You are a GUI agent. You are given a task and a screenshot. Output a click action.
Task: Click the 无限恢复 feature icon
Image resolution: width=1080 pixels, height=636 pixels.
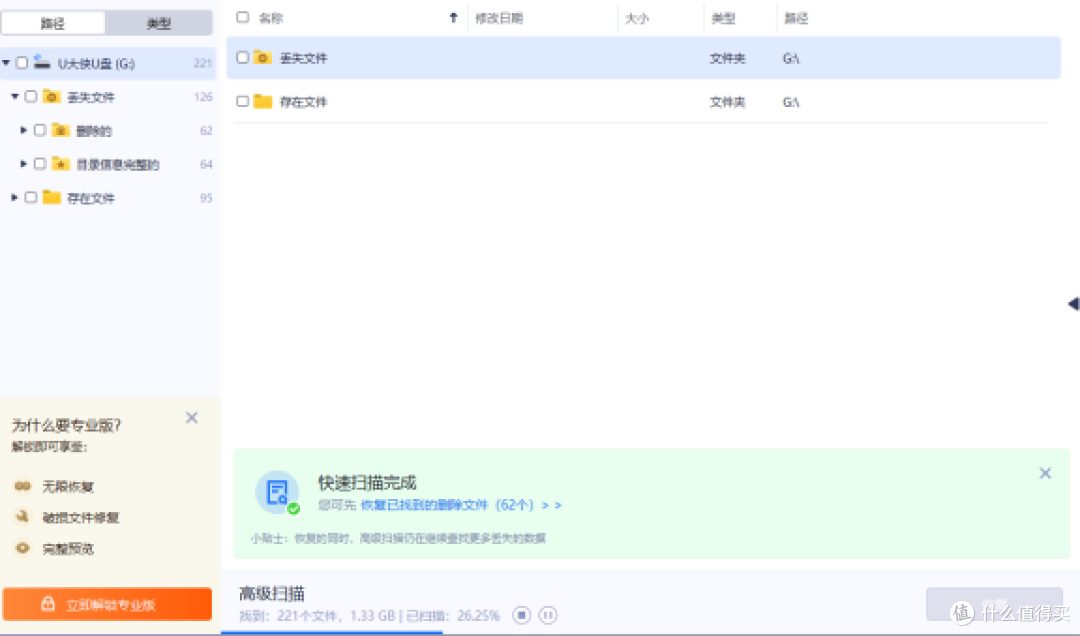23,486
